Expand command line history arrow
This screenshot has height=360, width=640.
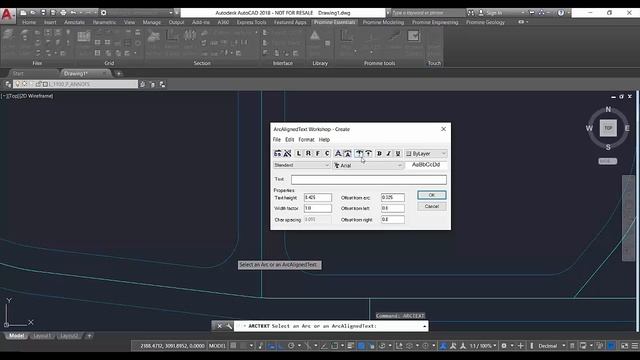pyautogui.click(x=424, y=326)
